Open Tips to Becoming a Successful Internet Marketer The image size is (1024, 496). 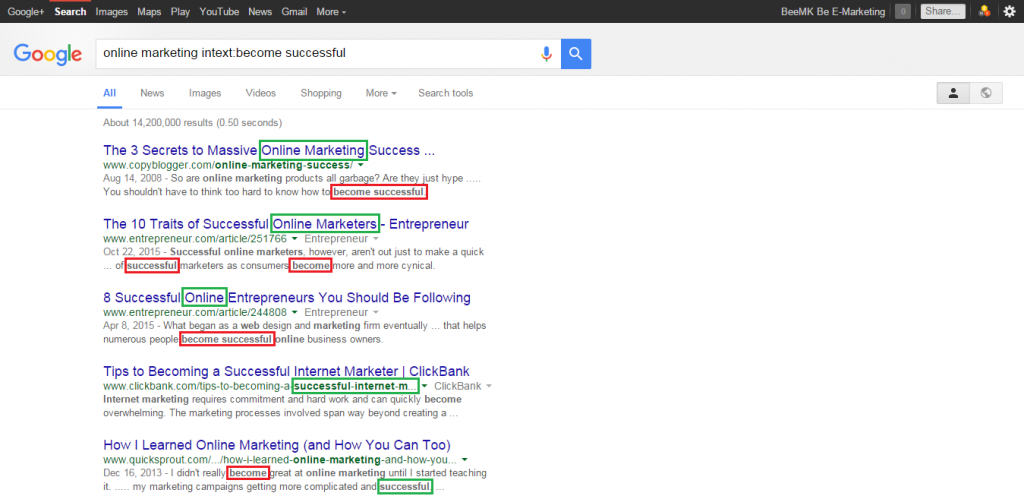point(286,371)
